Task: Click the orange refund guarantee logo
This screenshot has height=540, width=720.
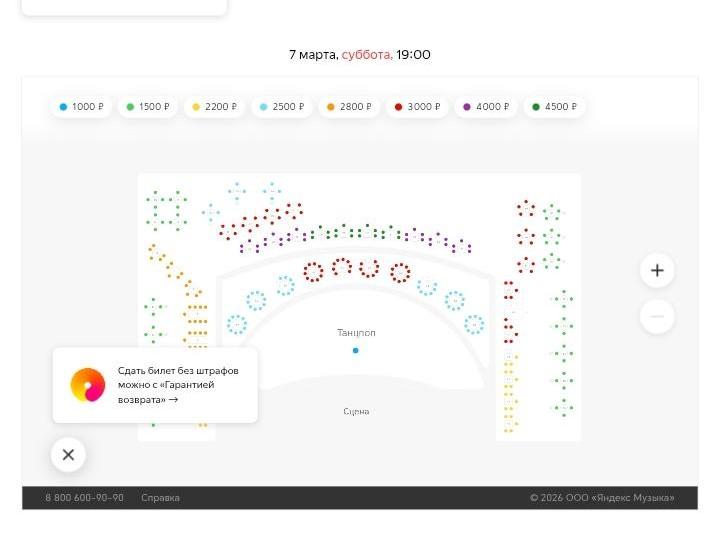Action: (88, 385)
